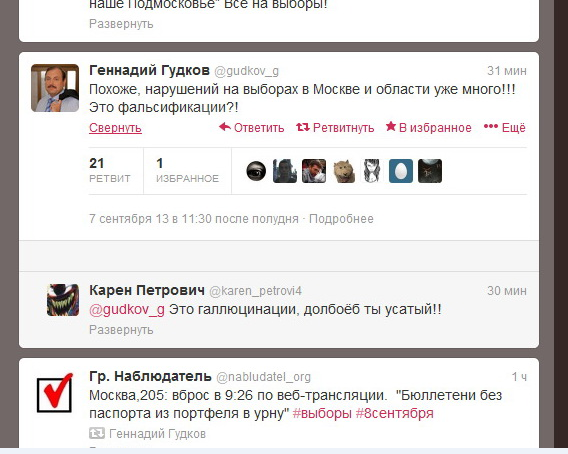Open the #8сентября hashtag

394,413
